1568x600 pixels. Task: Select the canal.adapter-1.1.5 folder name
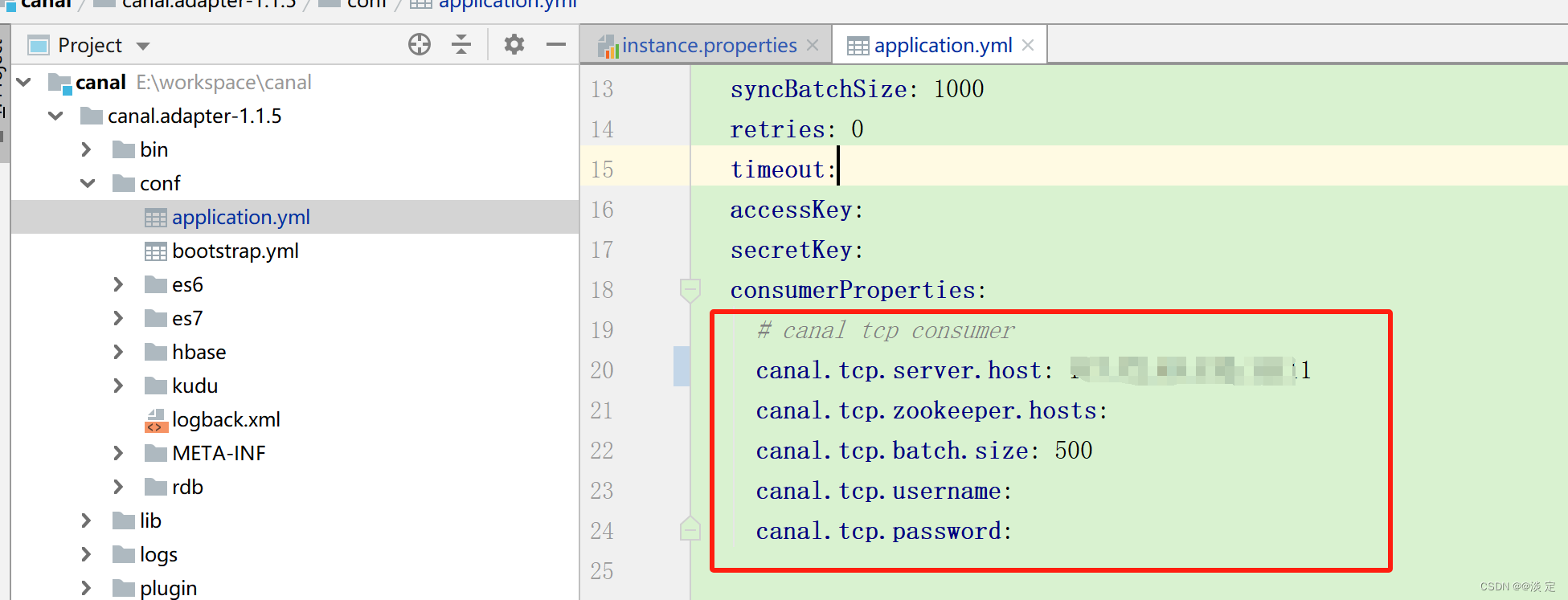[x=194, y=116]
